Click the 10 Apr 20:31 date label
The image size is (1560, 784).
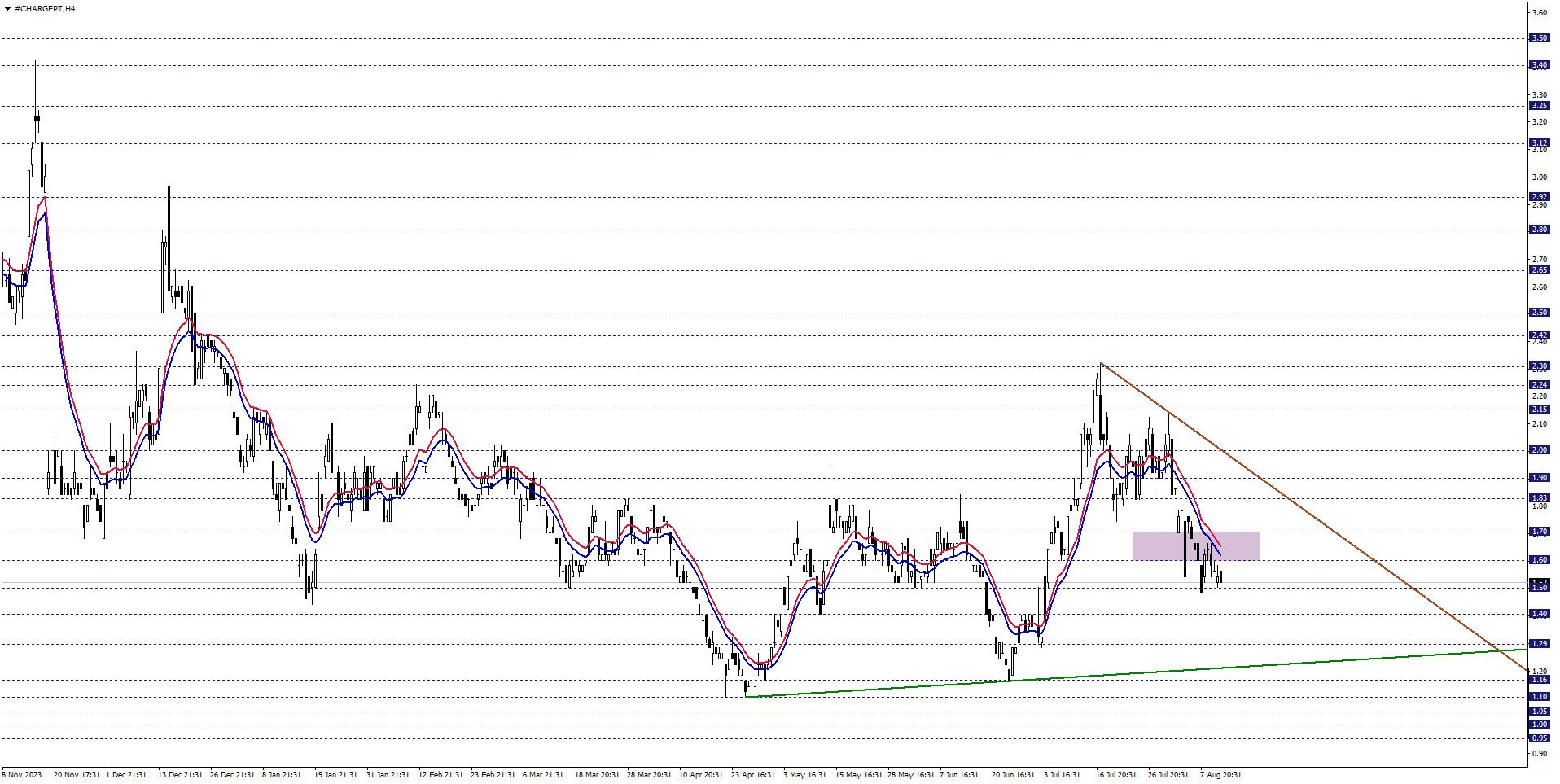701,775
